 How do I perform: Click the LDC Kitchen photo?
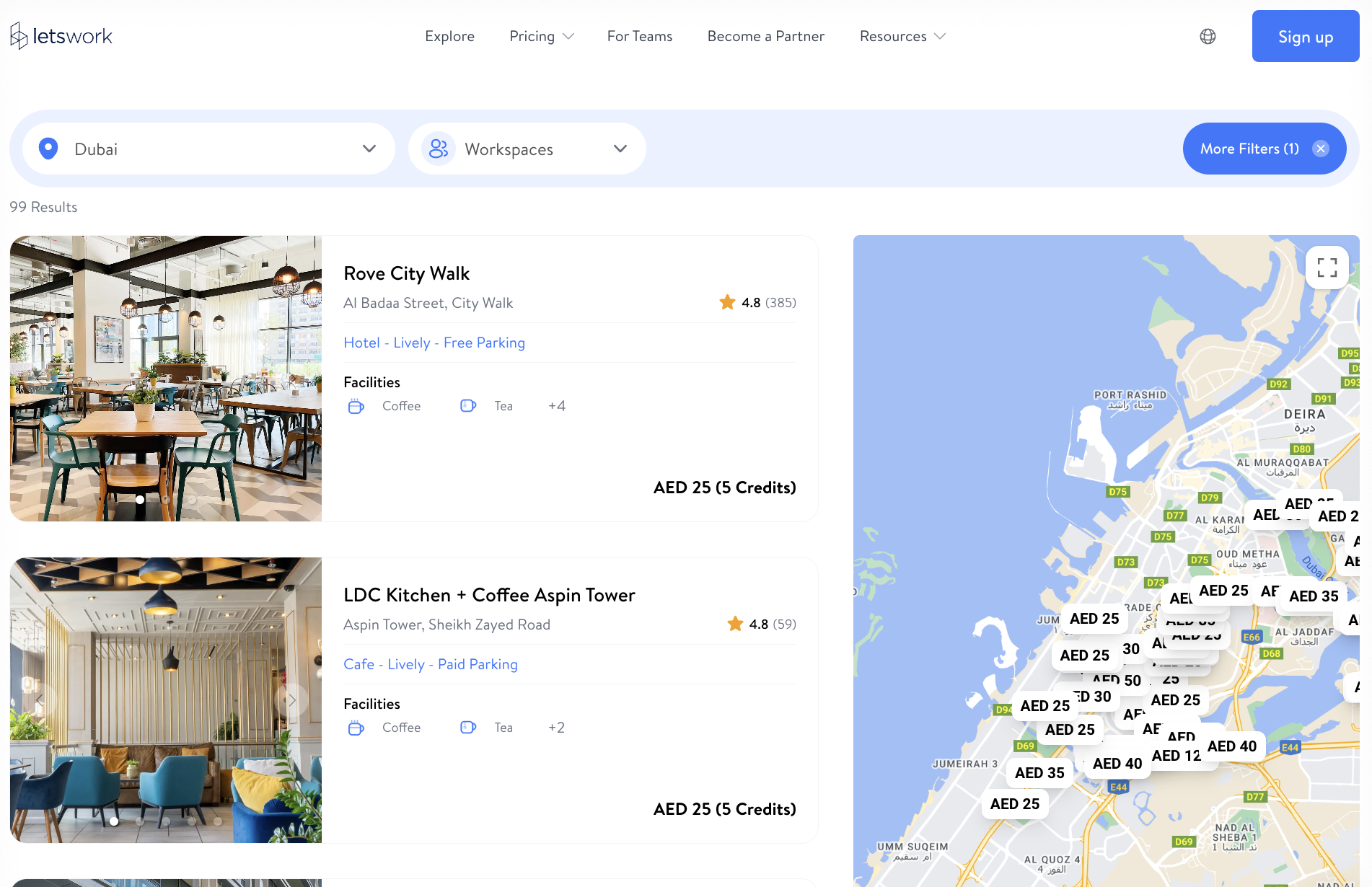(166, 700)
